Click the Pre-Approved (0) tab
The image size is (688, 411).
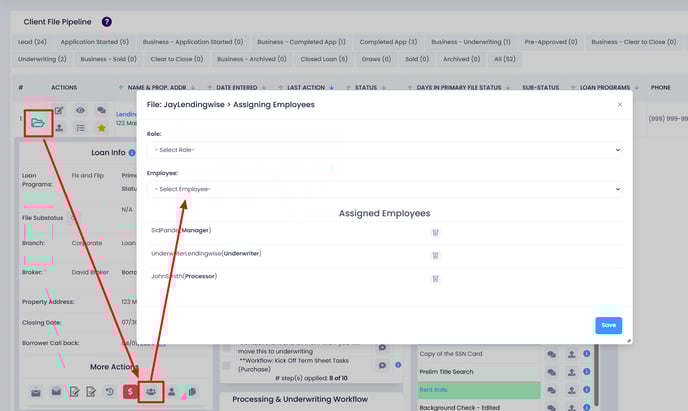551,42
